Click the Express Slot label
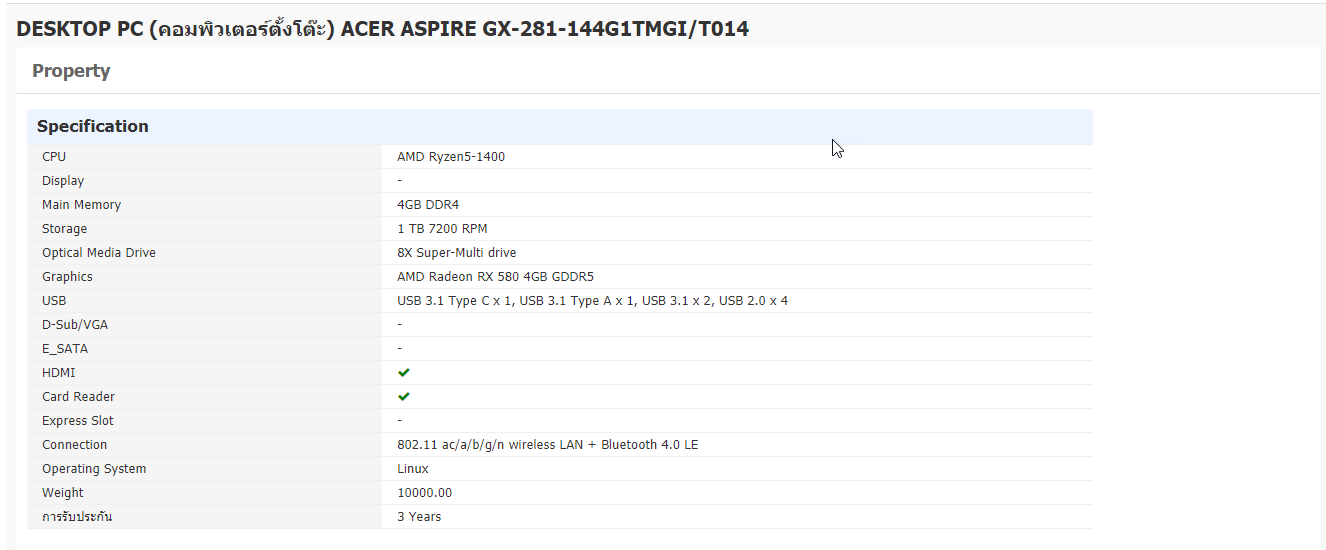1326x550 pixels. [78, 421]
